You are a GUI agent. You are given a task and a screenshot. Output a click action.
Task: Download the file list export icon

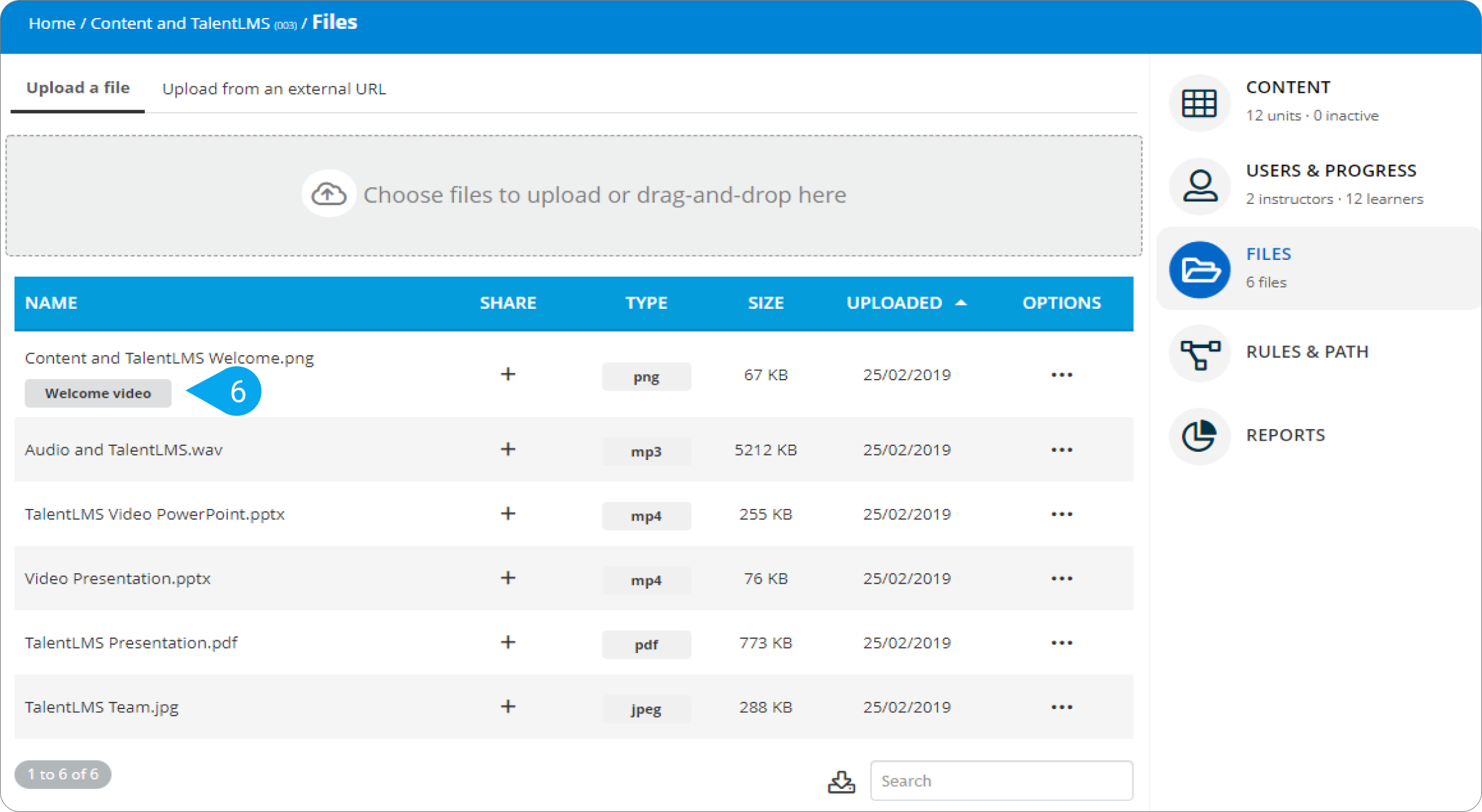tap(841, 782)
